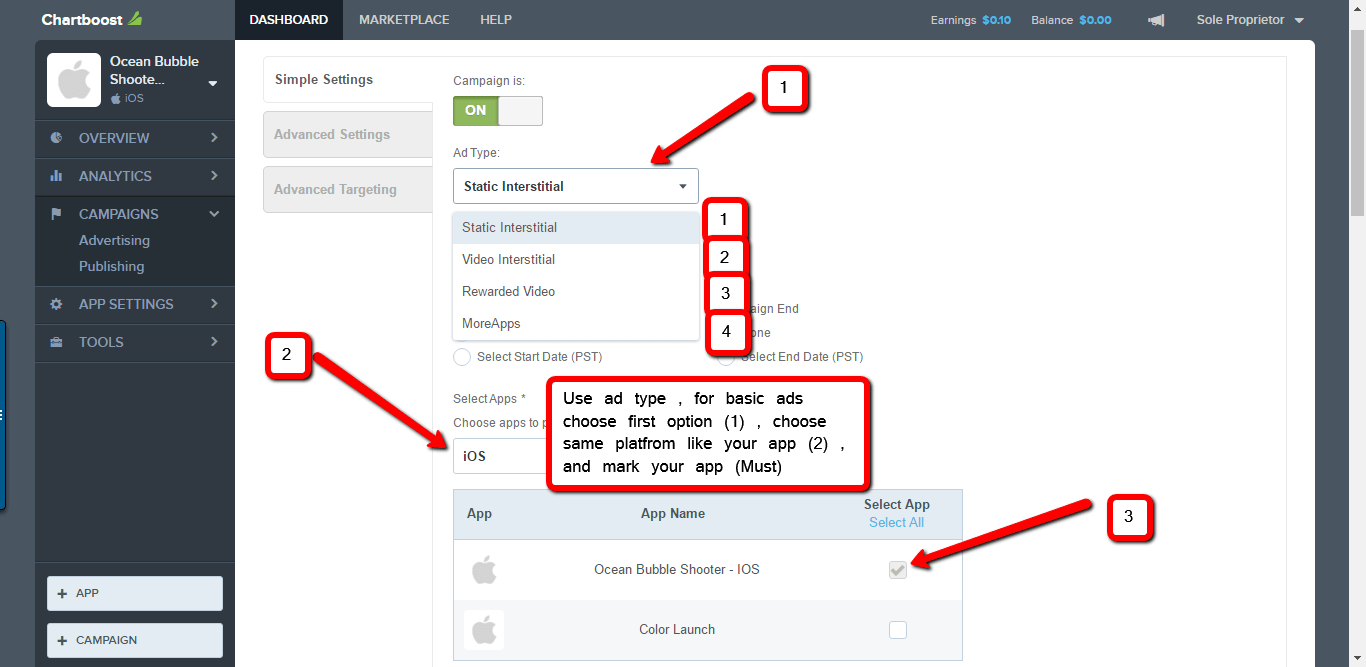Open the Advertising campaigns page
Viewport: 1366px width, 667px height.
pos(114,240)
